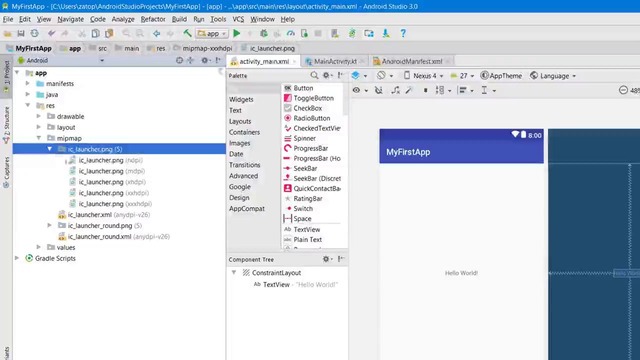The image size is (640, 360).
Task: Click the Undo toolbar arrow
Action: 51,33
